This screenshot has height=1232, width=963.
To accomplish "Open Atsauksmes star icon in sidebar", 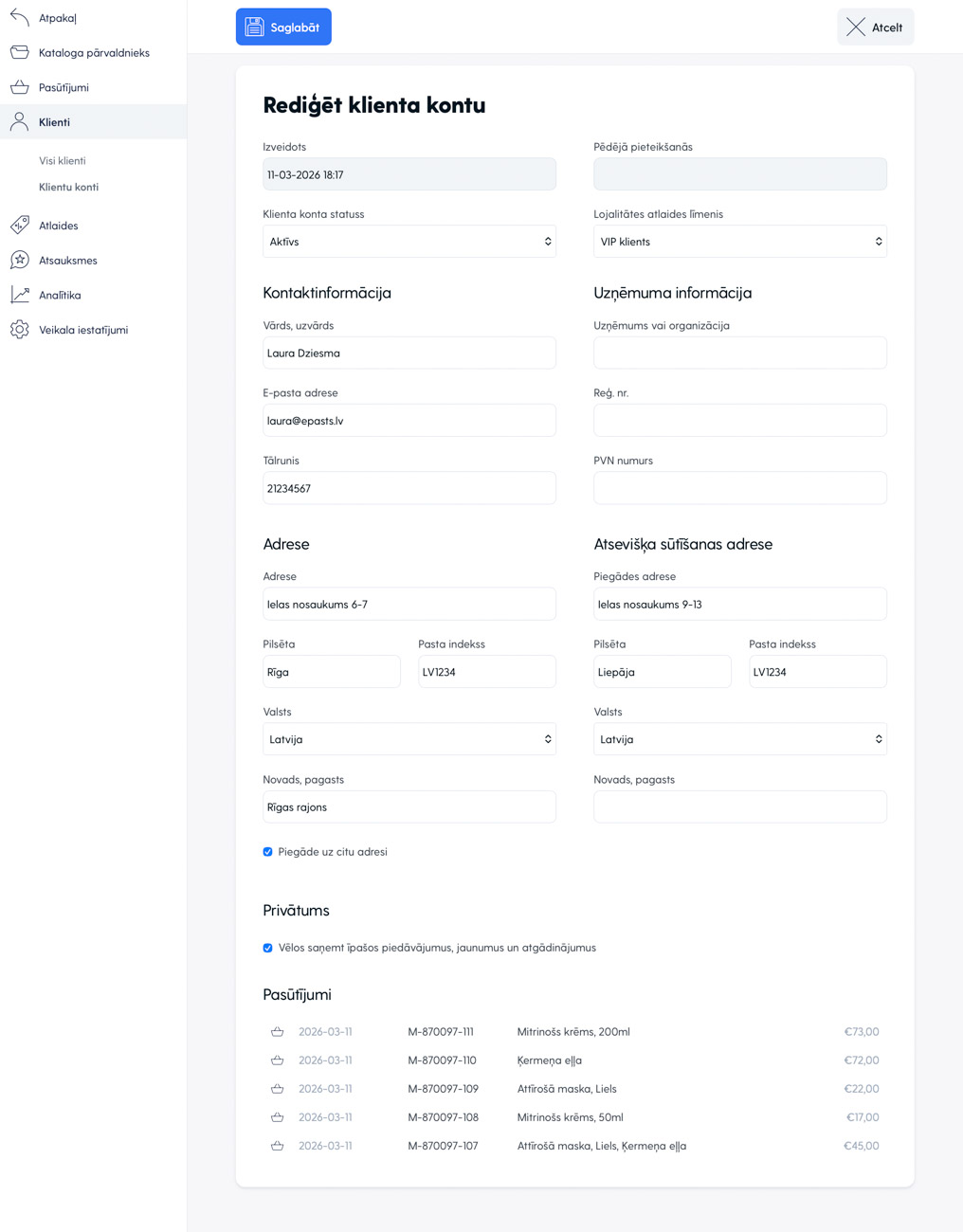I will point(20,260).
